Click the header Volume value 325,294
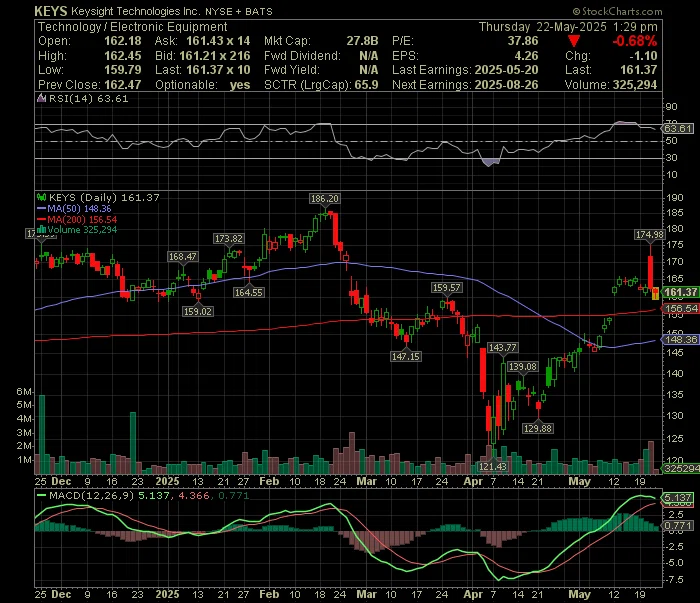Image resolution: width=700 pixels, height=603 pixels. point(635,85)
